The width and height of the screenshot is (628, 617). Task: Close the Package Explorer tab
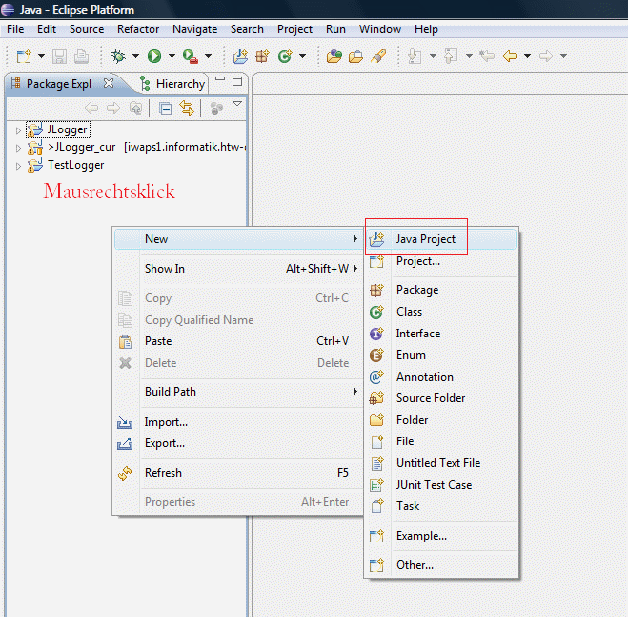108,83
